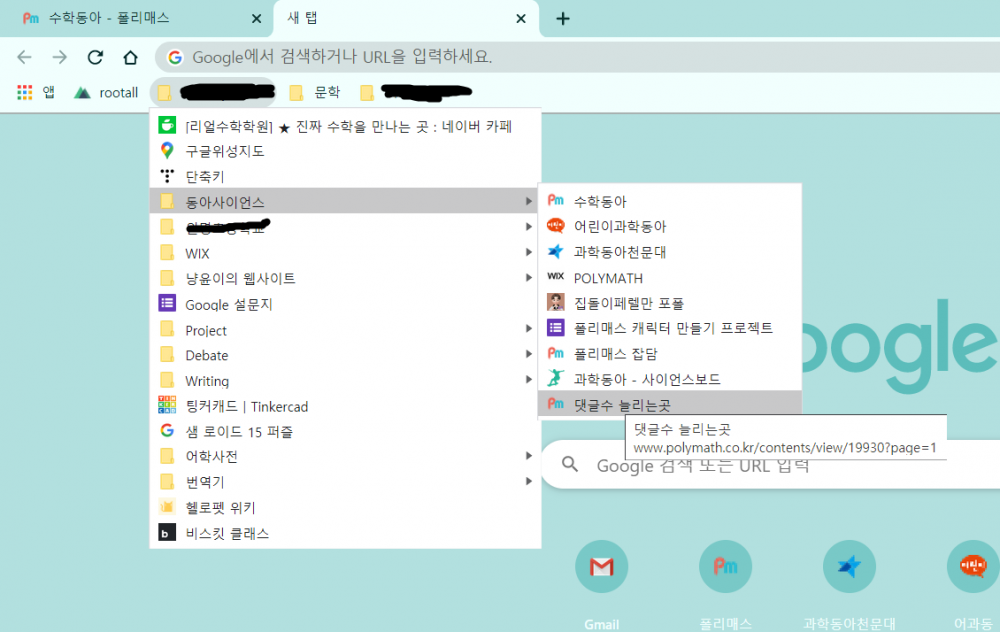Viewport: 1000px width, 632px height.
Task: Open a new tab with plus button
Action: pyautogui.click(x=562, y=18)
